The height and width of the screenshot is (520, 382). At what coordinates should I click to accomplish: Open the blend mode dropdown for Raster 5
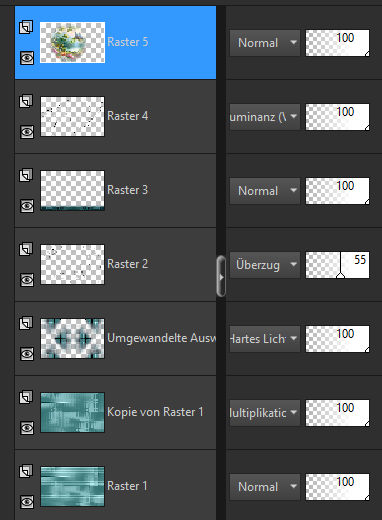point(265,43)
